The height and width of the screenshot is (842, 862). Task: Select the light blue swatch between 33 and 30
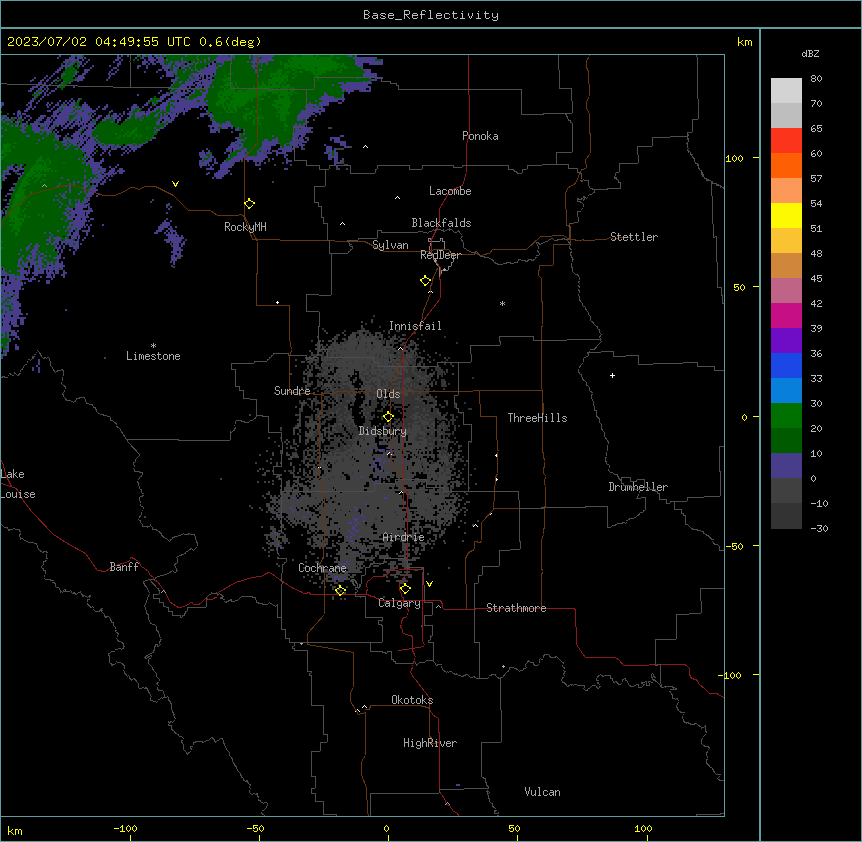(786, 390)
